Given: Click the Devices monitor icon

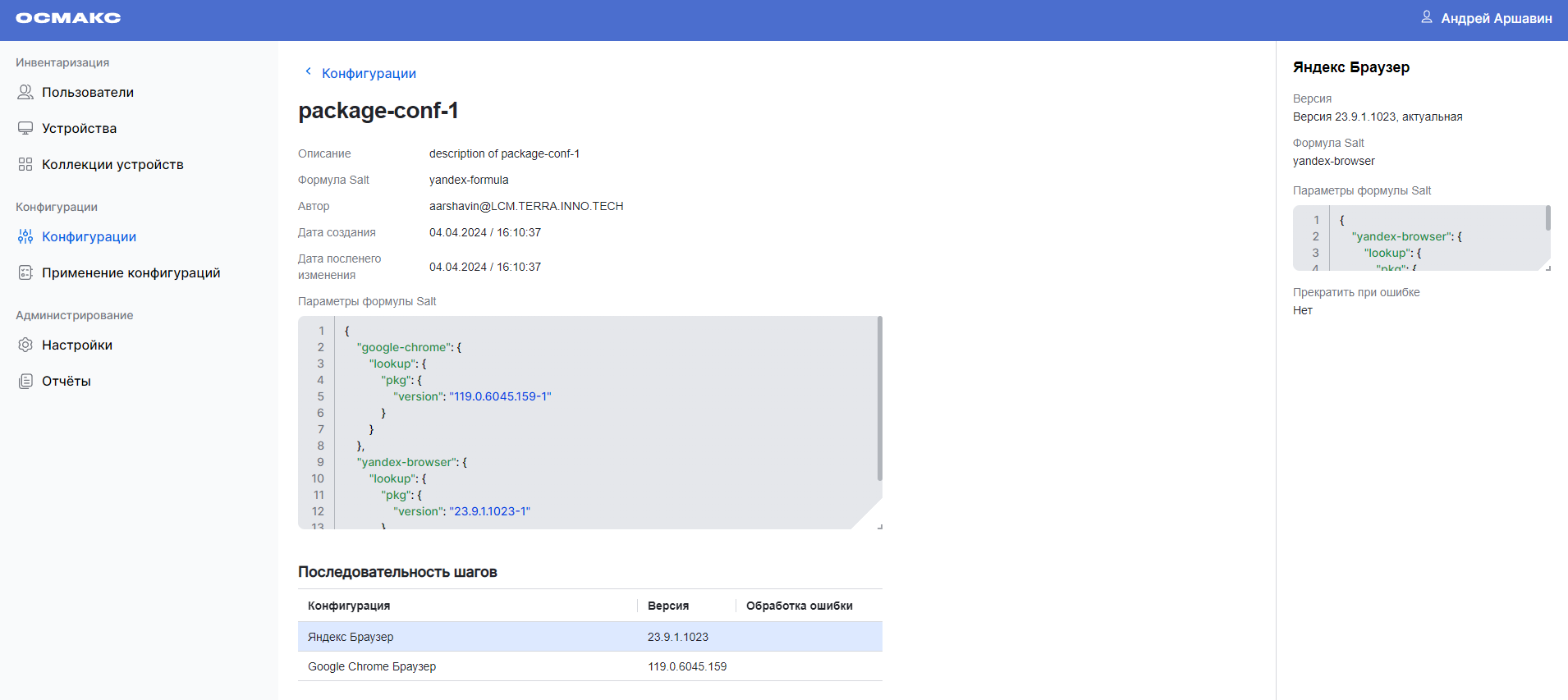Looking at the screenshot, I should click(25, 128).
